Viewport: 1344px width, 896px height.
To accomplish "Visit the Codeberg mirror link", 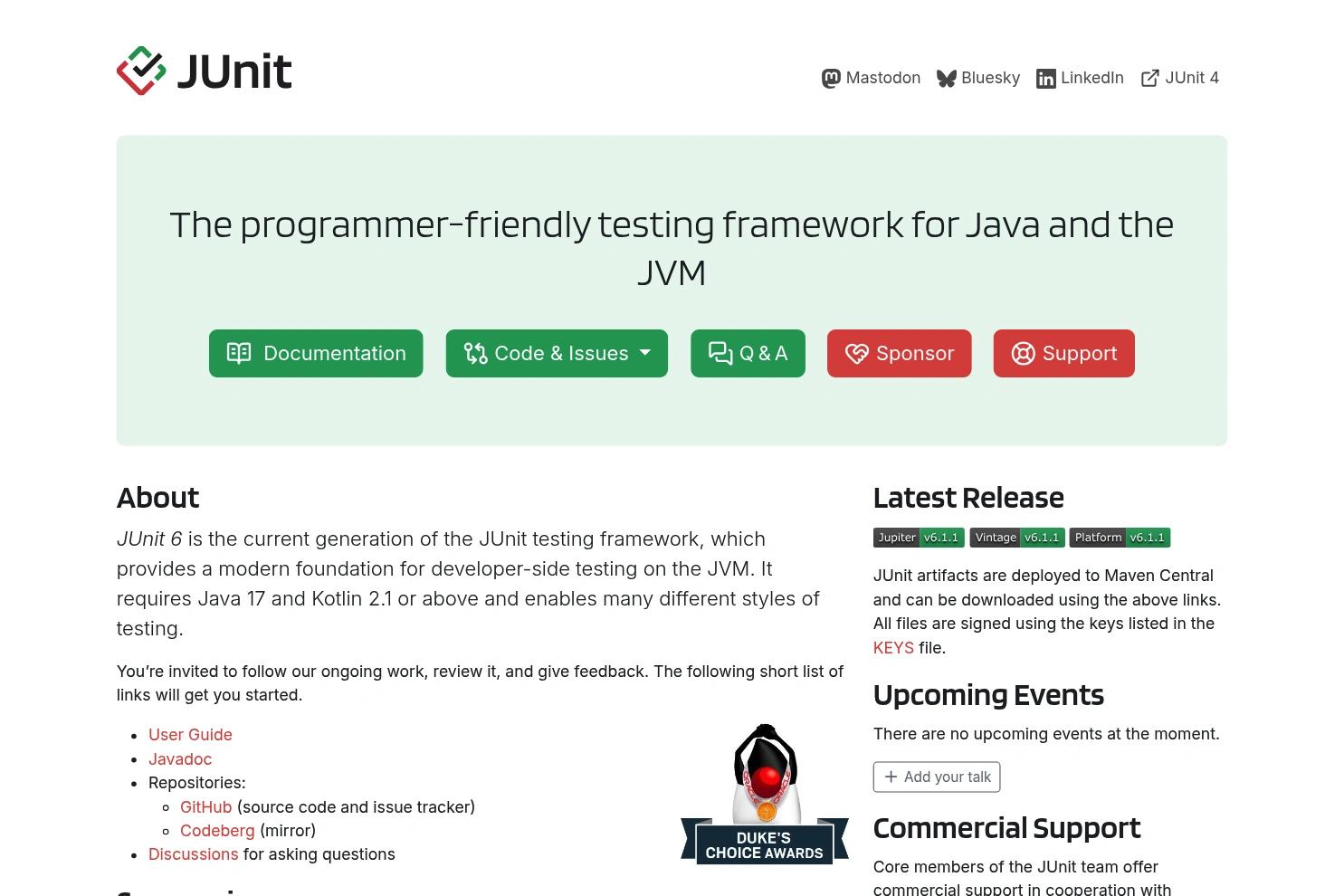I will coord(217,830).
